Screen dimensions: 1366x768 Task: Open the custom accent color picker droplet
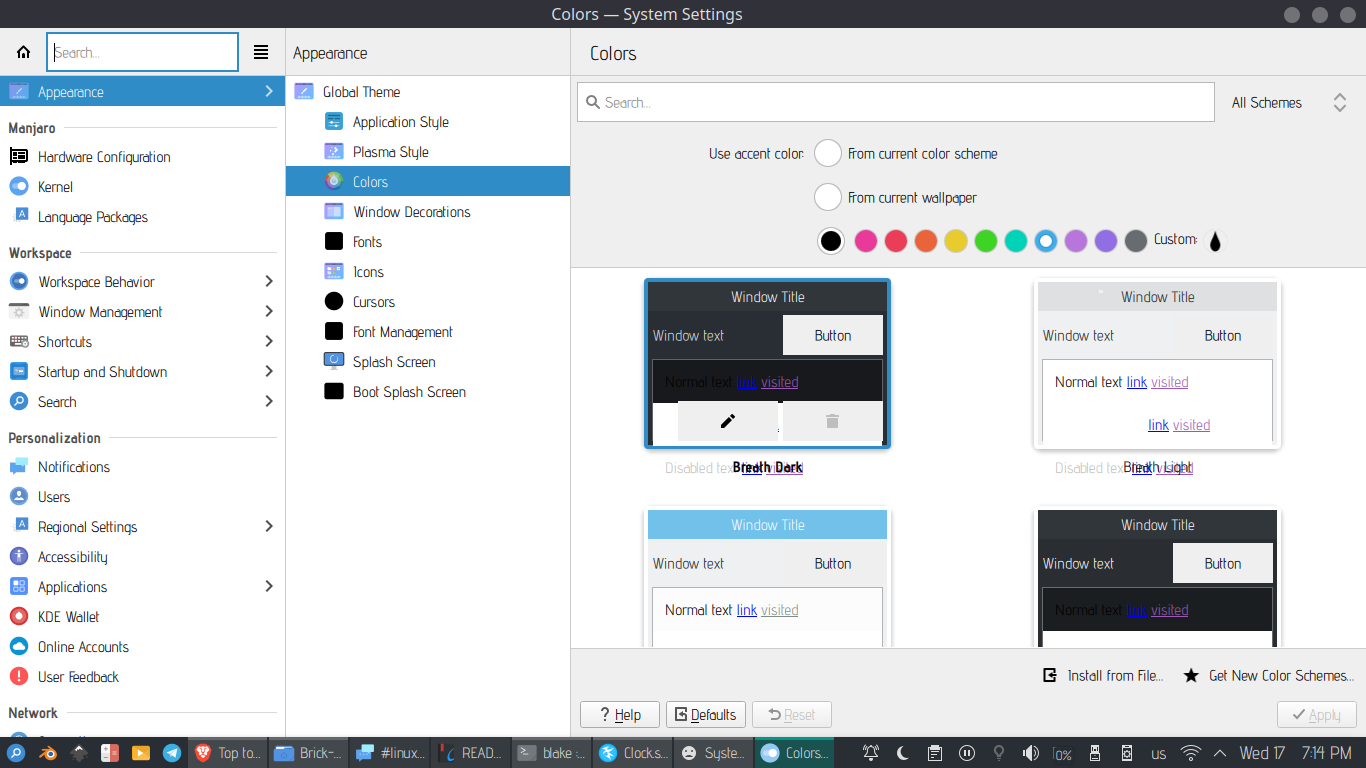[x=1215, y=241]
